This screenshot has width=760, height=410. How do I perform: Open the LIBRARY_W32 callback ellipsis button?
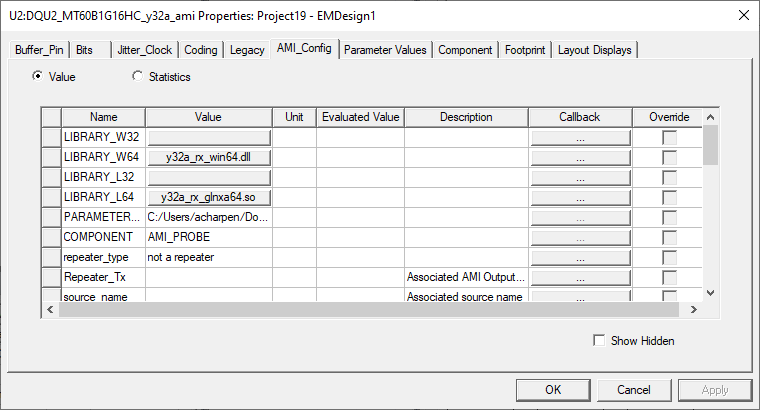coord(581,138)
